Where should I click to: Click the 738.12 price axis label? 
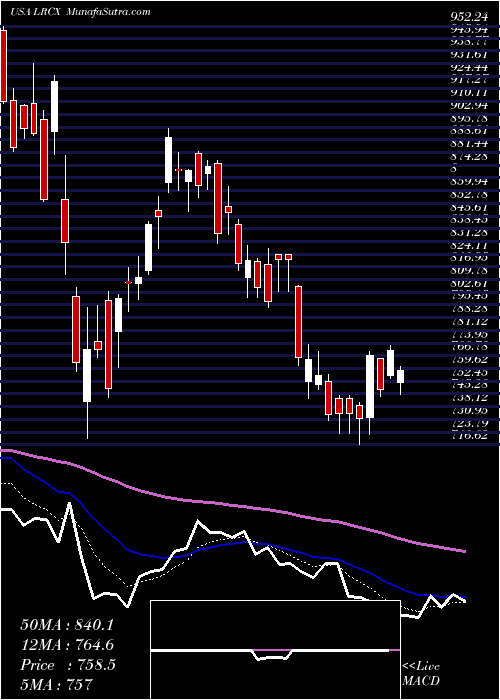[467, 398]
